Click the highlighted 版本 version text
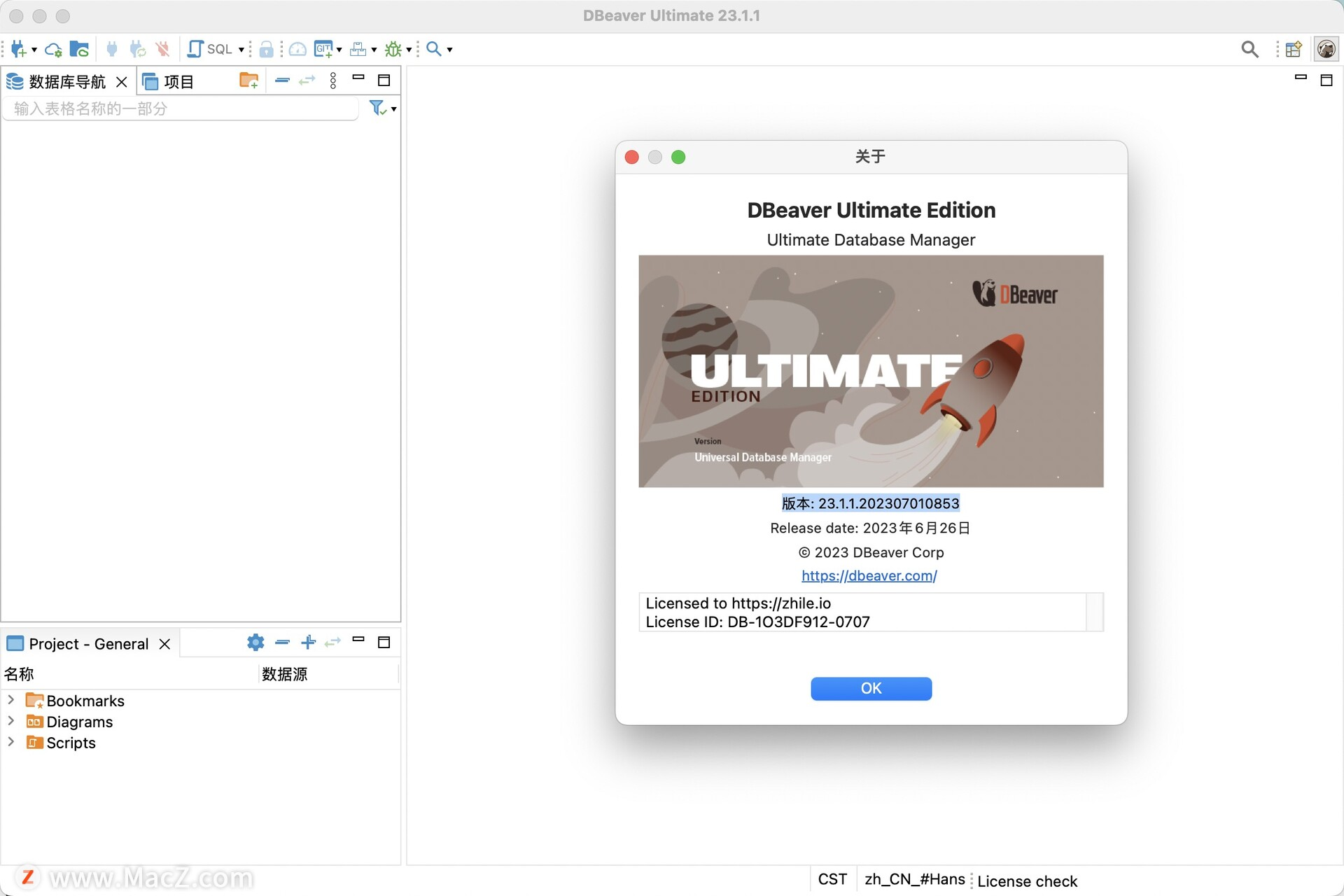 [x=870, y=503]
